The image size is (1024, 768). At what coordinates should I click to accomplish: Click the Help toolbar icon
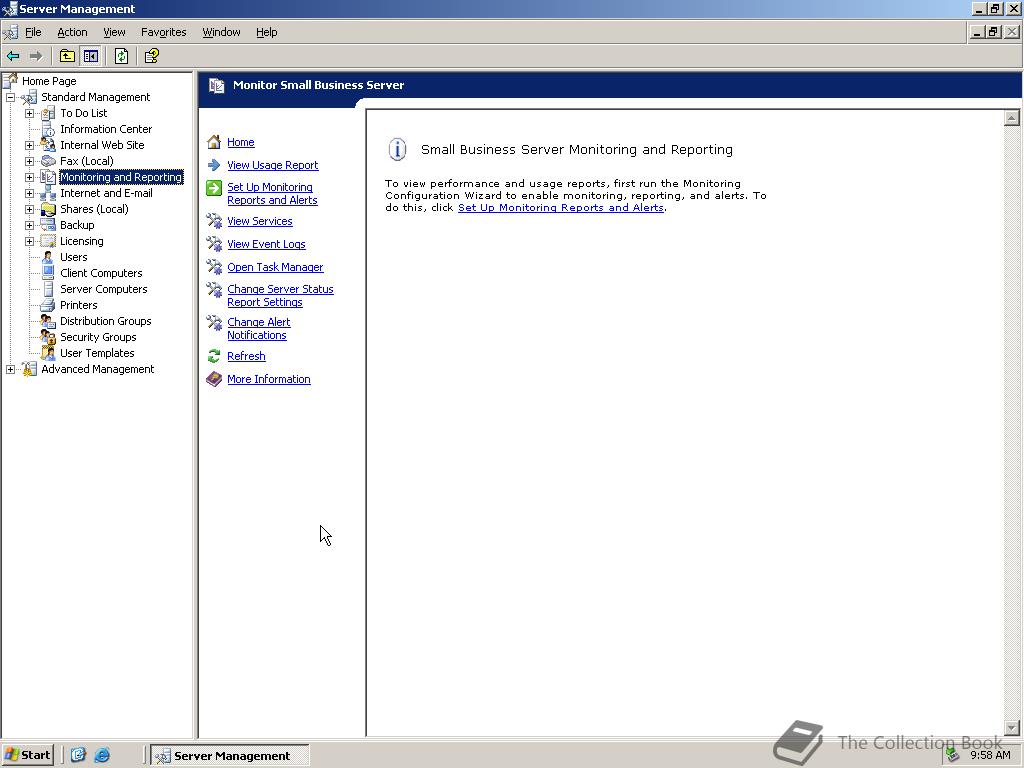point(152,56)
